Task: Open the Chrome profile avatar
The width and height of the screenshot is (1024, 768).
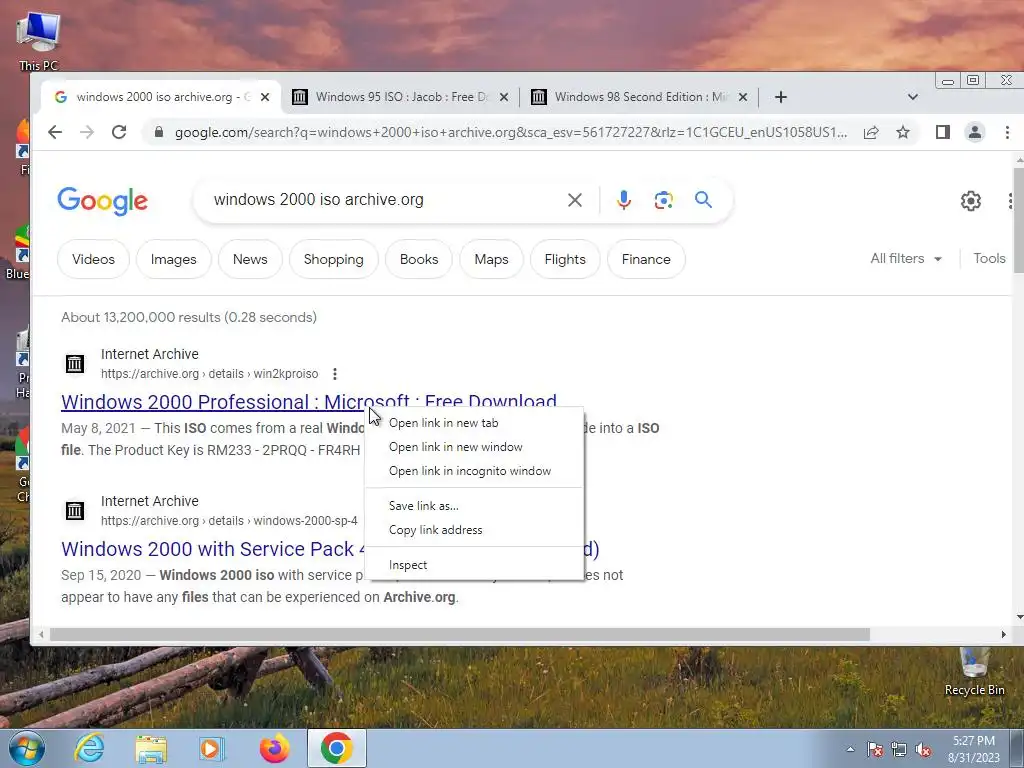Action: [974, 133]
